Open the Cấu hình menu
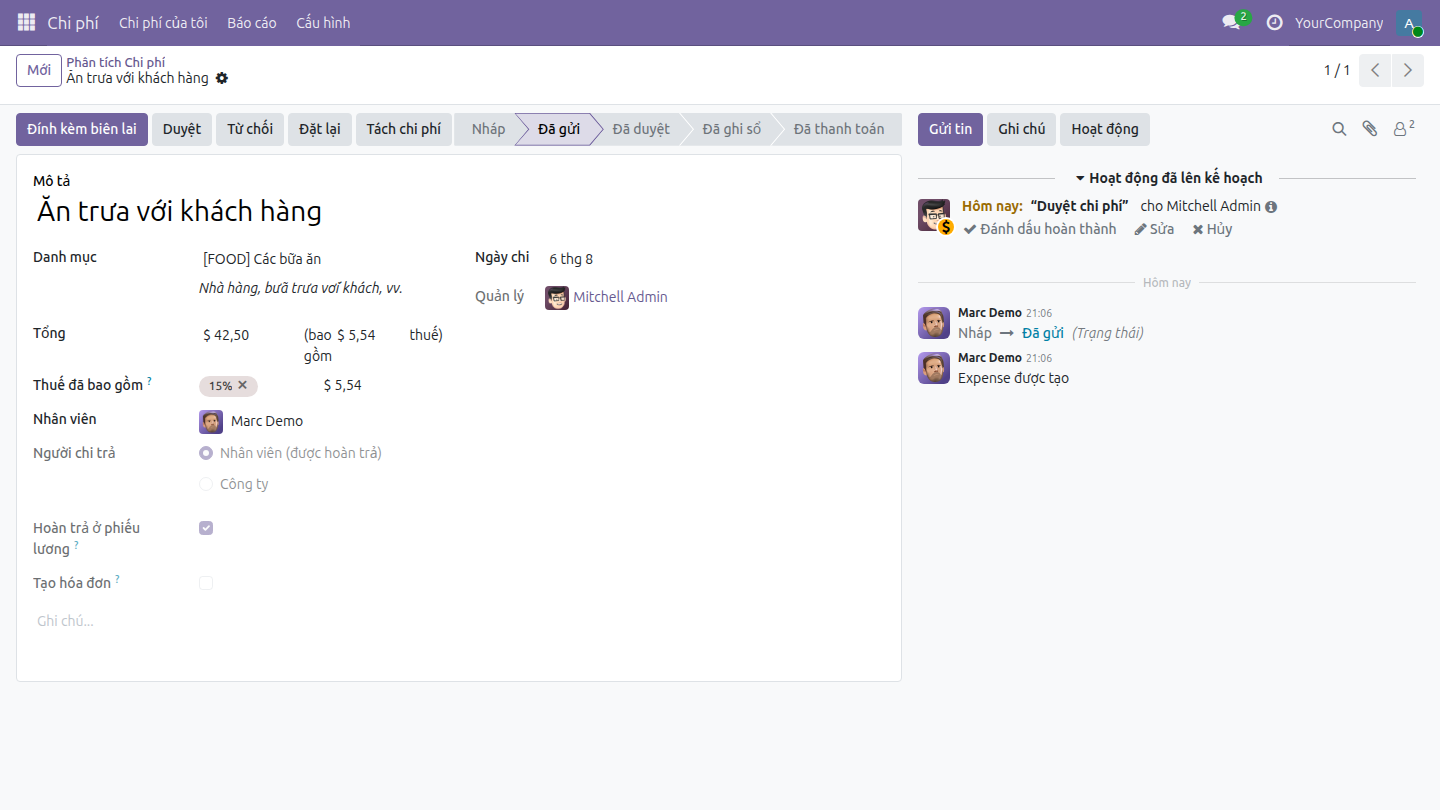 [323, 22]
